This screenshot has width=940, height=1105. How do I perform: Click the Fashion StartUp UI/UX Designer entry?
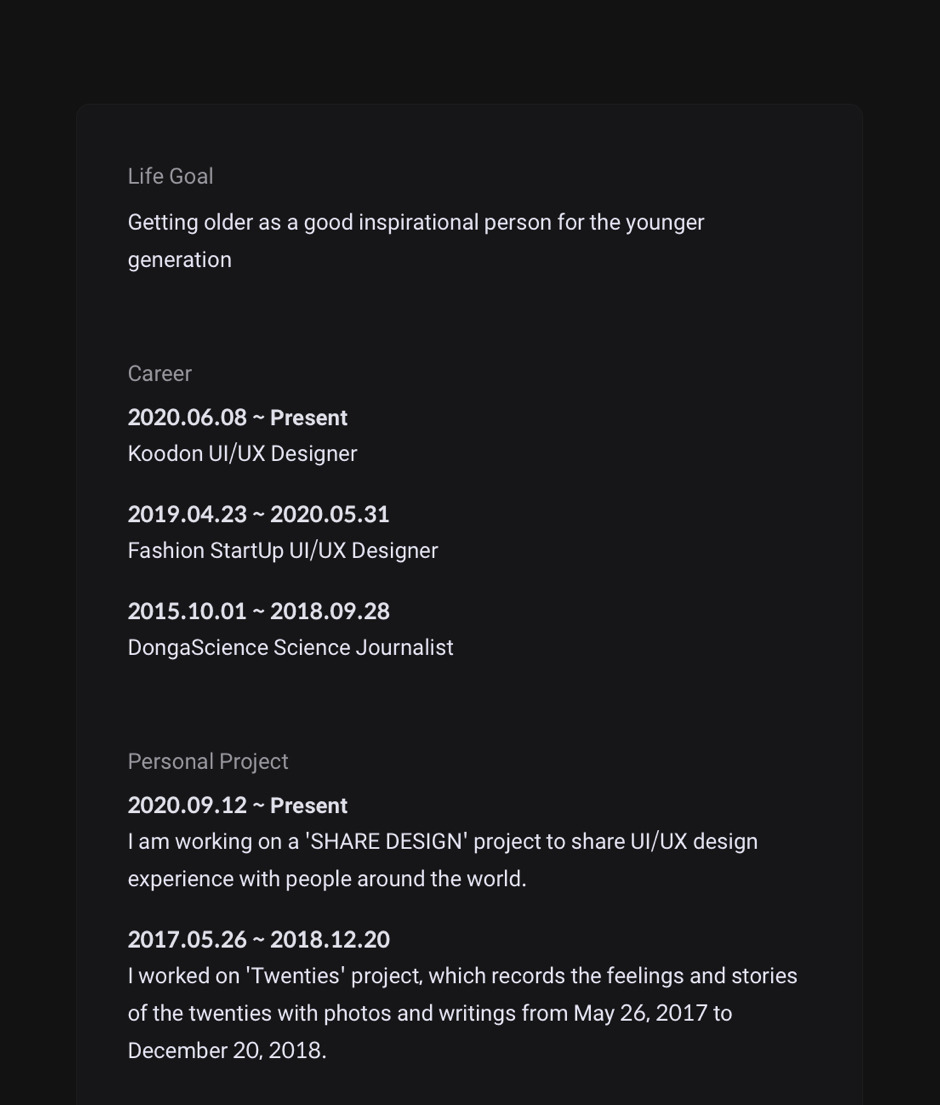tap(283, 550)
